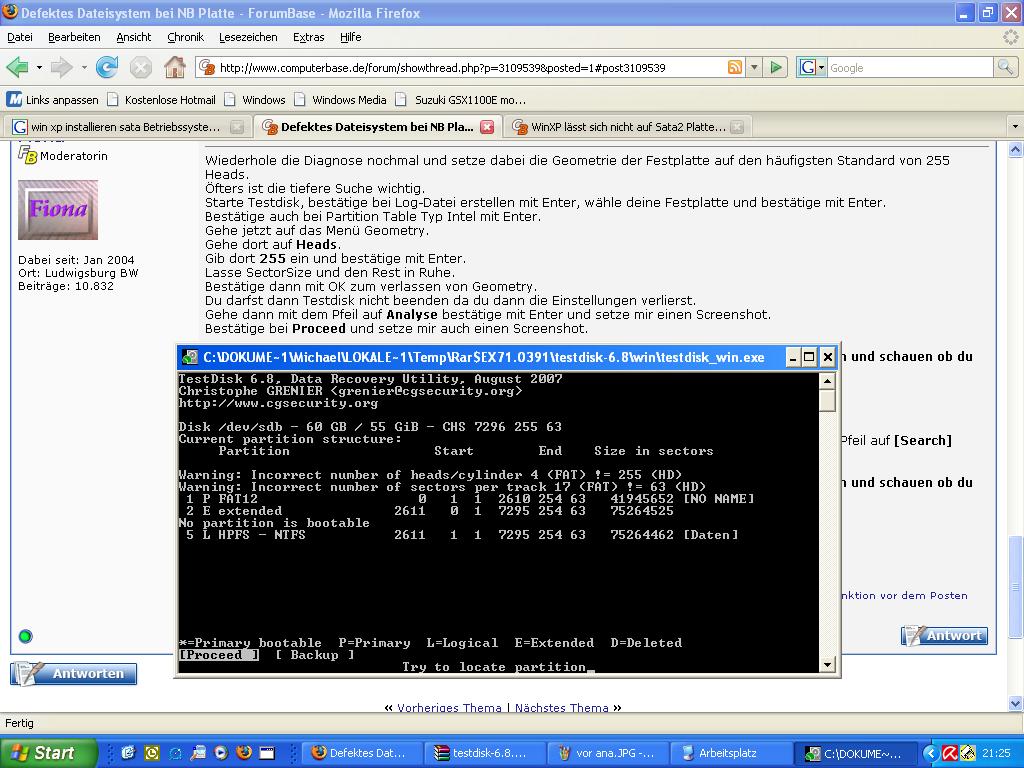Open the Windows bookmark
Image resolution: width=1024 pixels, height=768 pixels.
(x=255, y=100)
